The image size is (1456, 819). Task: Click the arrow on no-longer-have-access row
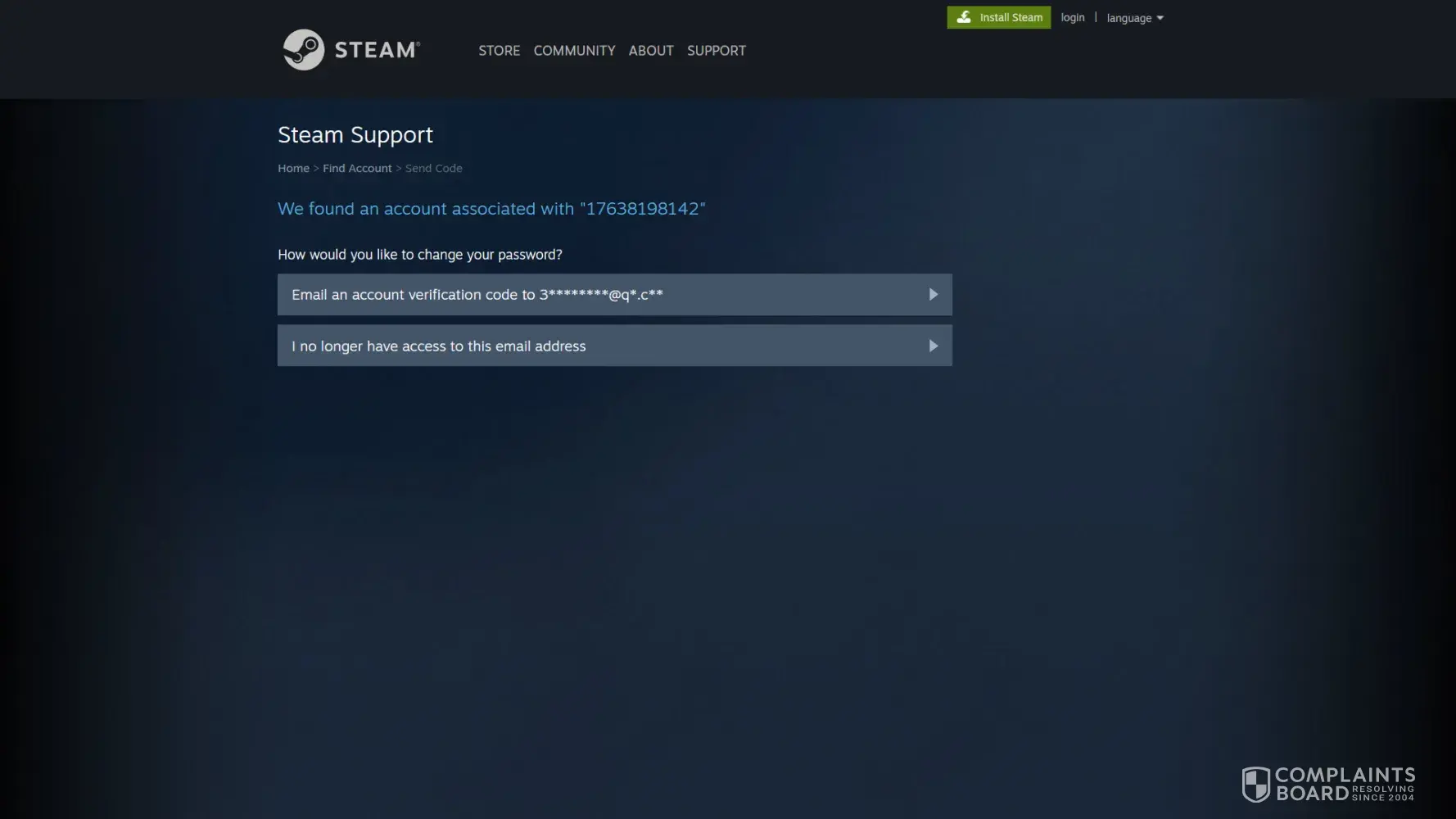(933, 346)
